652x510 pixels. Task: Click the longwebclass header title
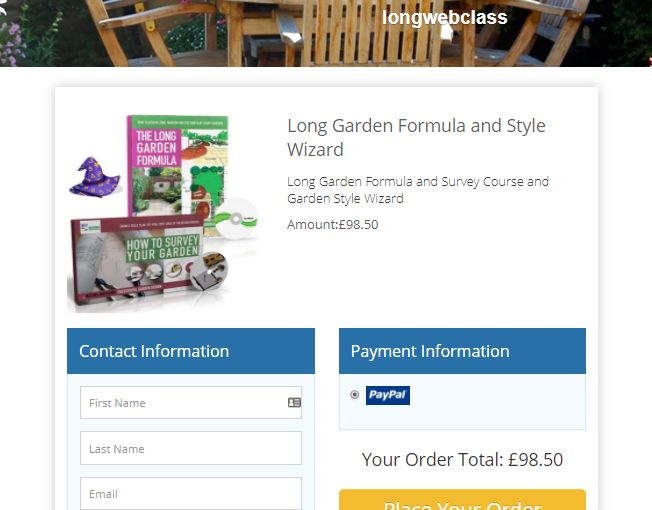pyautogui.click(x=445, y=17)
